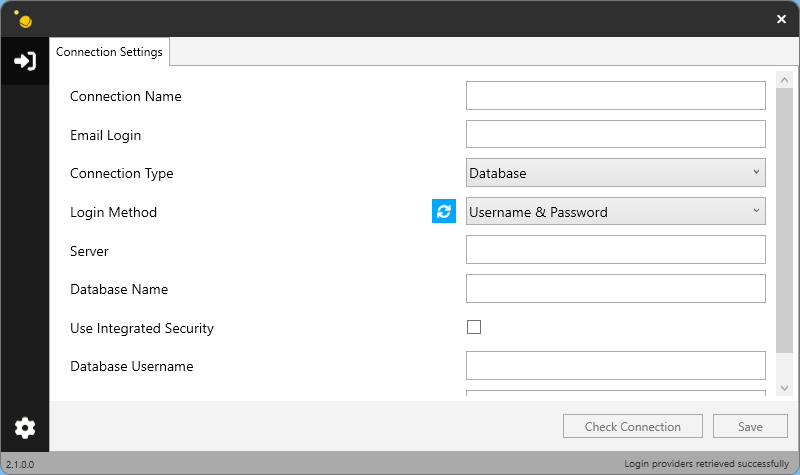Enable the Use Integrated Security checkbox
800x475 pixels.
point(474,327)
